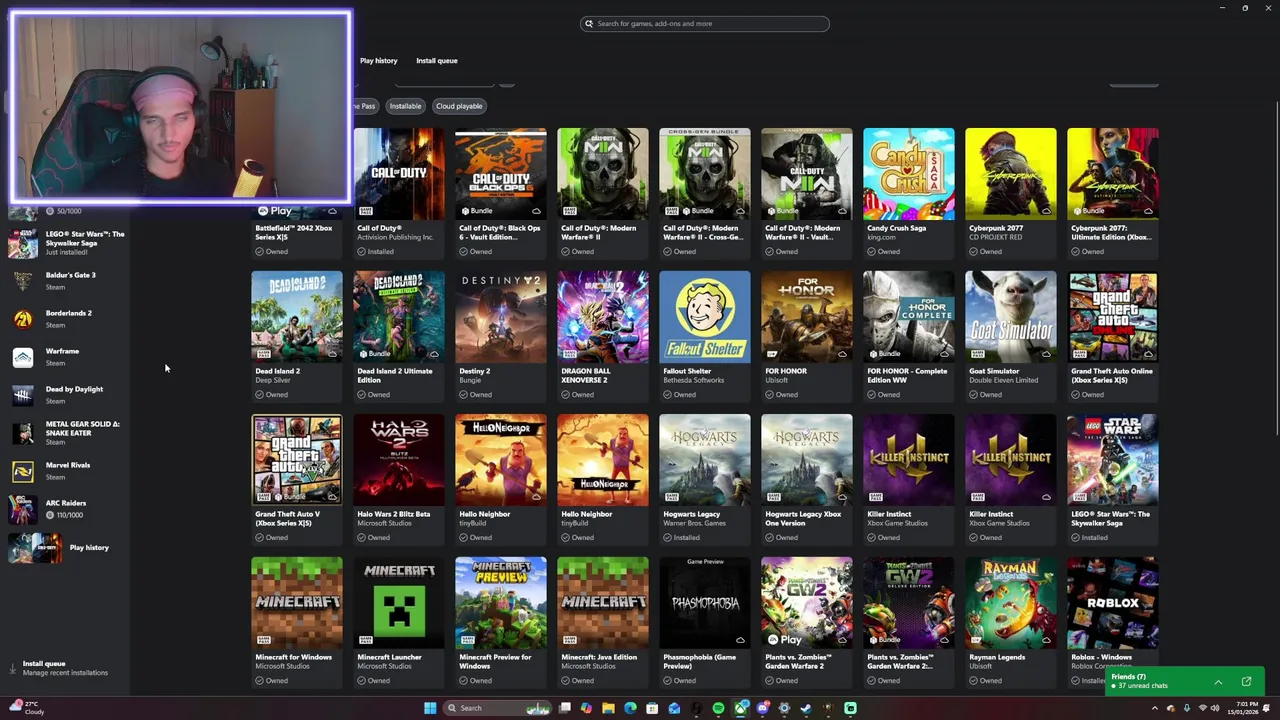Open Microsoft Store from the taskbar

[x=652, y=708]
